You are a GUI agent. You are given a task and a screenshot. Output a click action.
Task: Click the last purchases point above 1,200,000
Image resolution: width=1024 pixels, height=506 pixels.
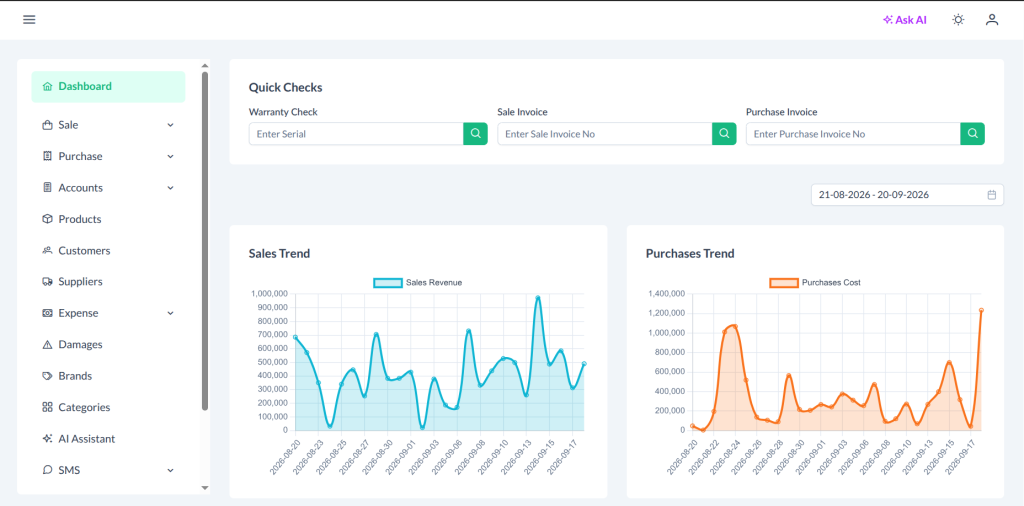pos(981,310)
